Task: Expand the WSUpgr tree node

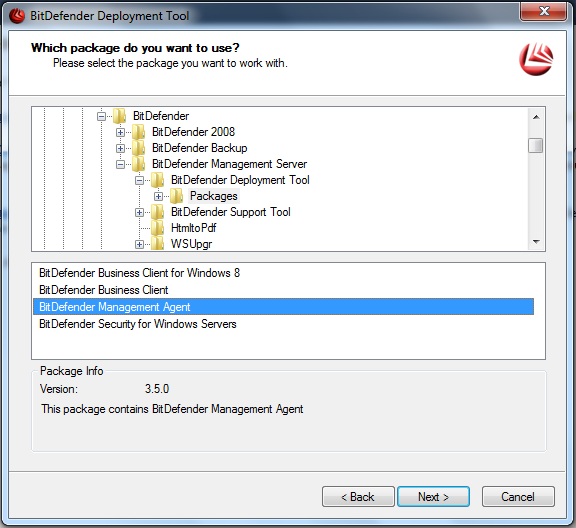Action: click(x=139, y=244)
